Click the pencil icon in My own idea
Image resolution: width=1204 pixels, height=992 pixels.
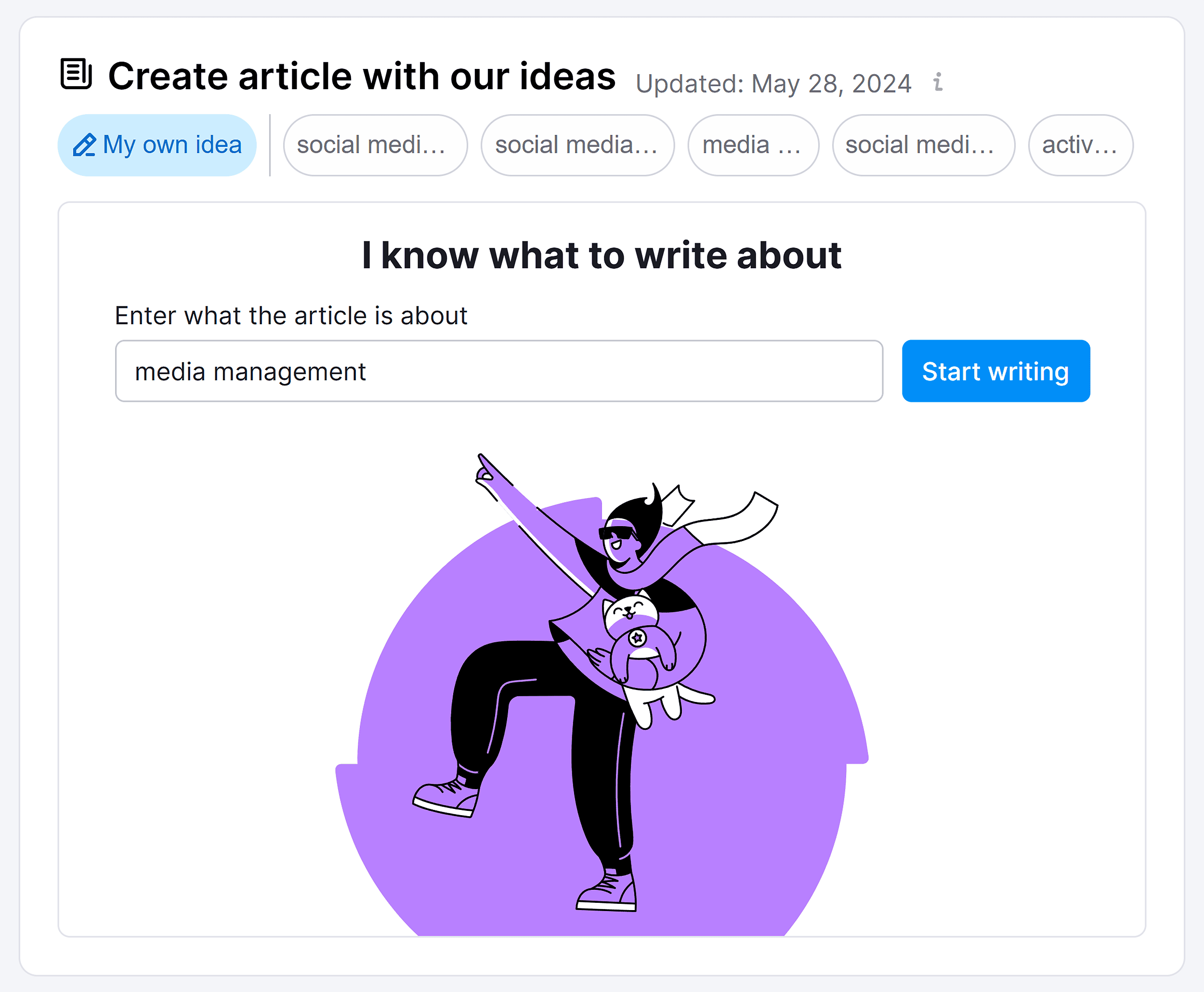click(x=84, y=145)
